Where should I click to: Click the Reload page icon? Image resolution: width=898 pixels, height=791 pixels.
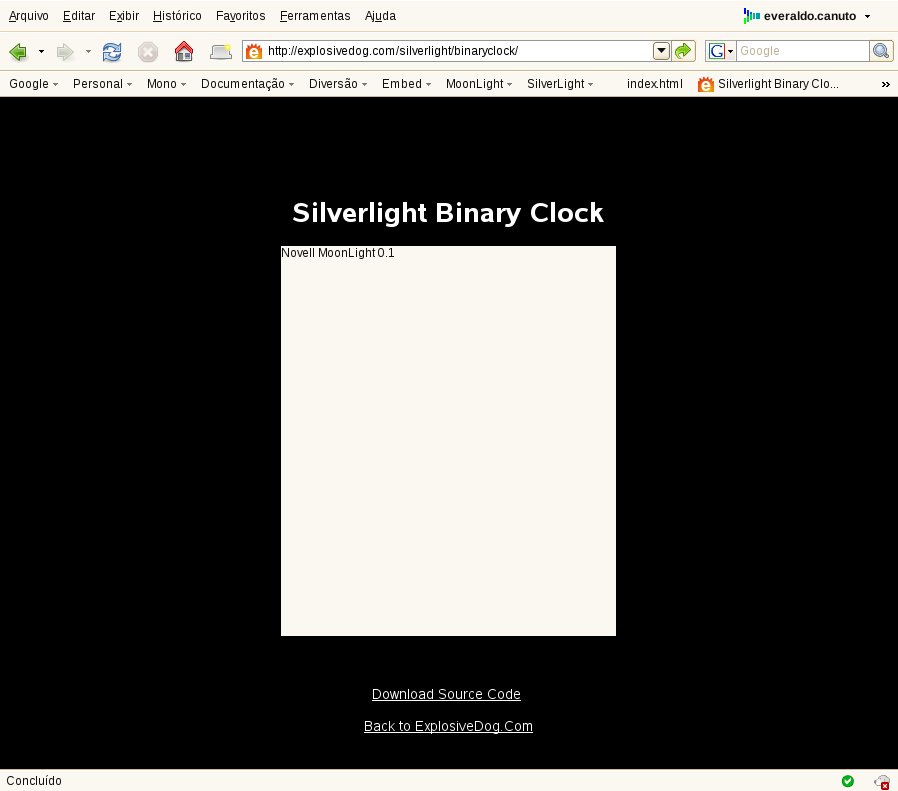click(112, 52)
